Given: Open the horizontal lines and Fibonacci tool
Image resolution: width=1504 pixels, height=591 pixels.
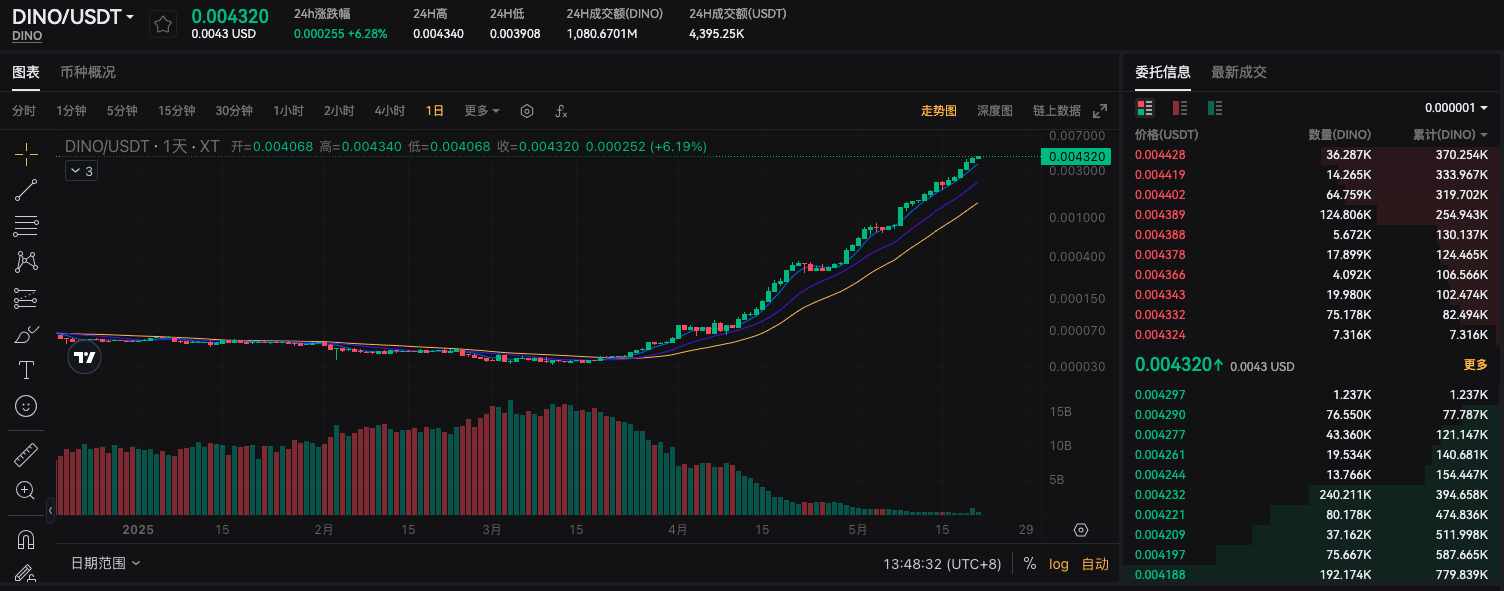Looking at the screenshot, I should click(x=27, y=226).
